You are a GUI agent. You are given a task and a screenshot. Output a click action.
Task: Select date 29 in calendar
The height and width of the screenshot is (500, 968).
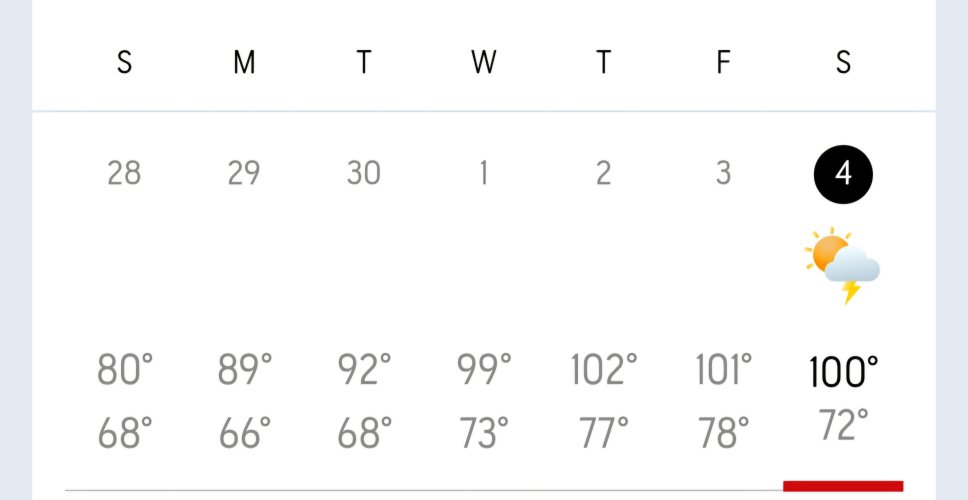(x=244, y=173)
